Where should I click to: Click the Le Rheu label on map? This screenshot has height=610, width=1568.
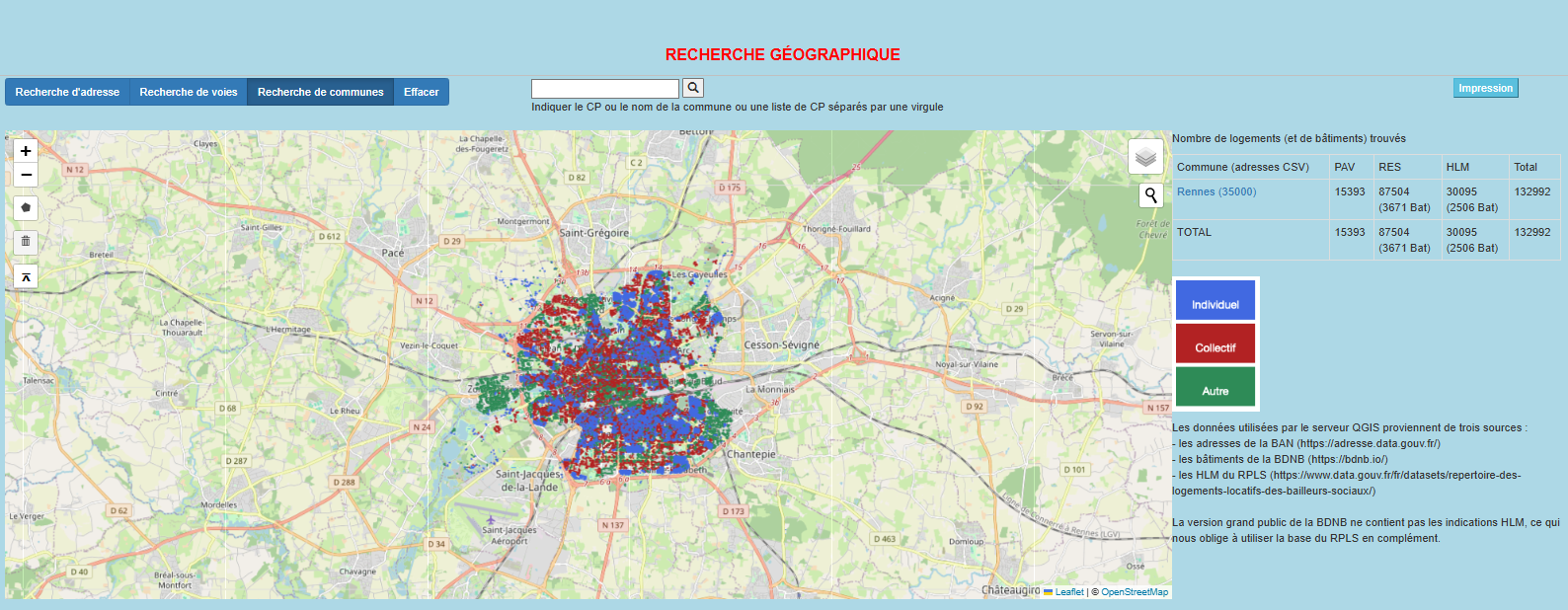coord(346,411)
